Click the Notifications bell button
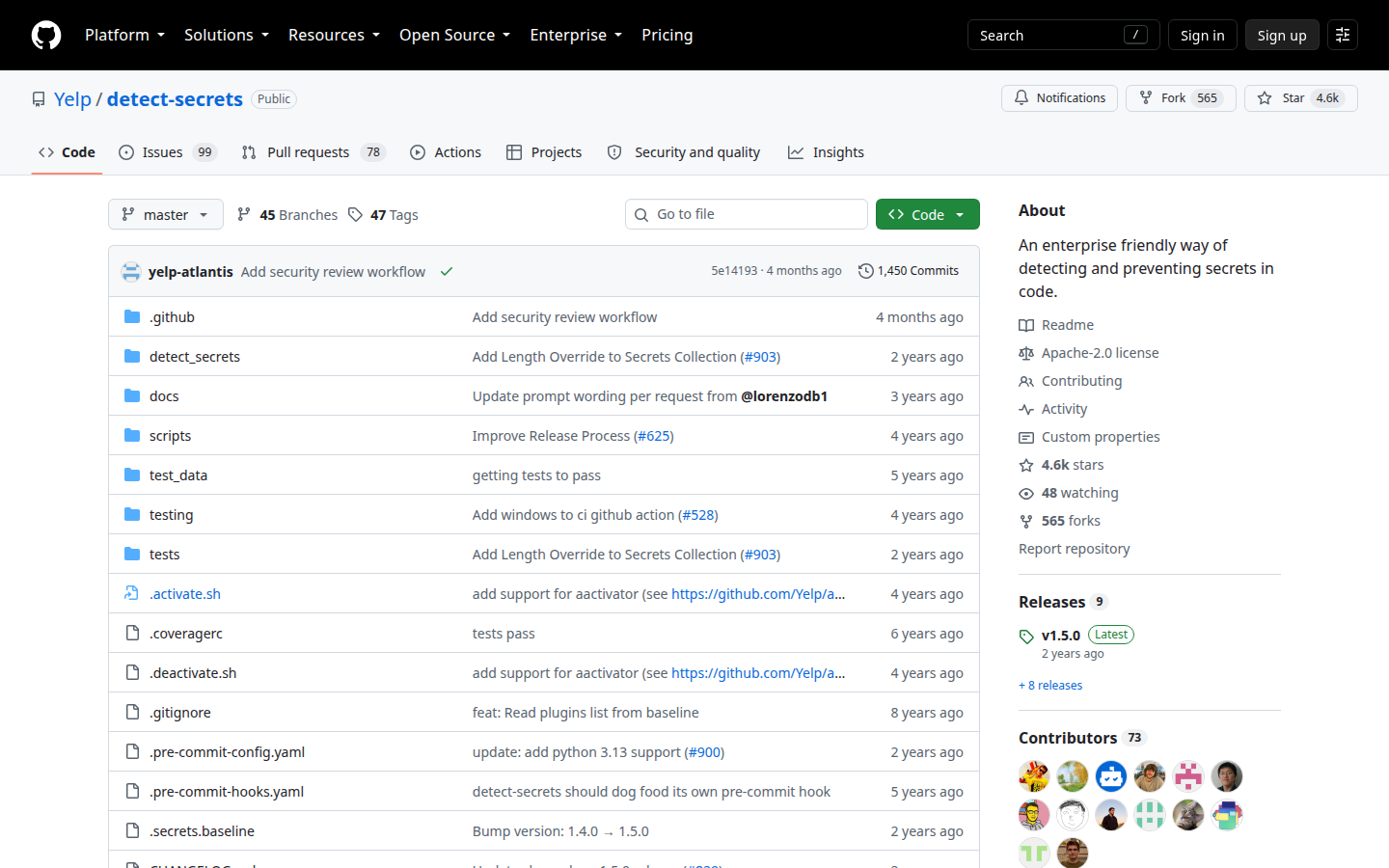The width and height of the screenshot is (1389, 868). [1059, 98]
